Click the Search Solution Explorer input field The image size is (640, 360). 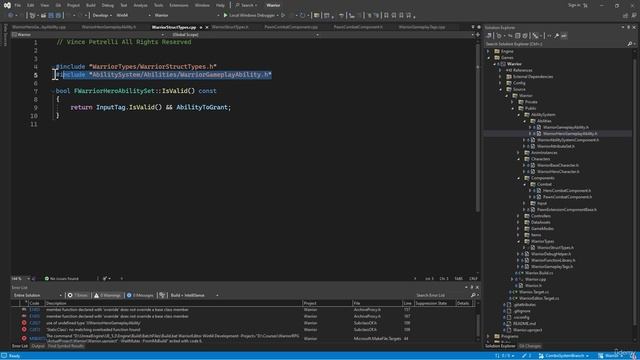pos(556,44)
